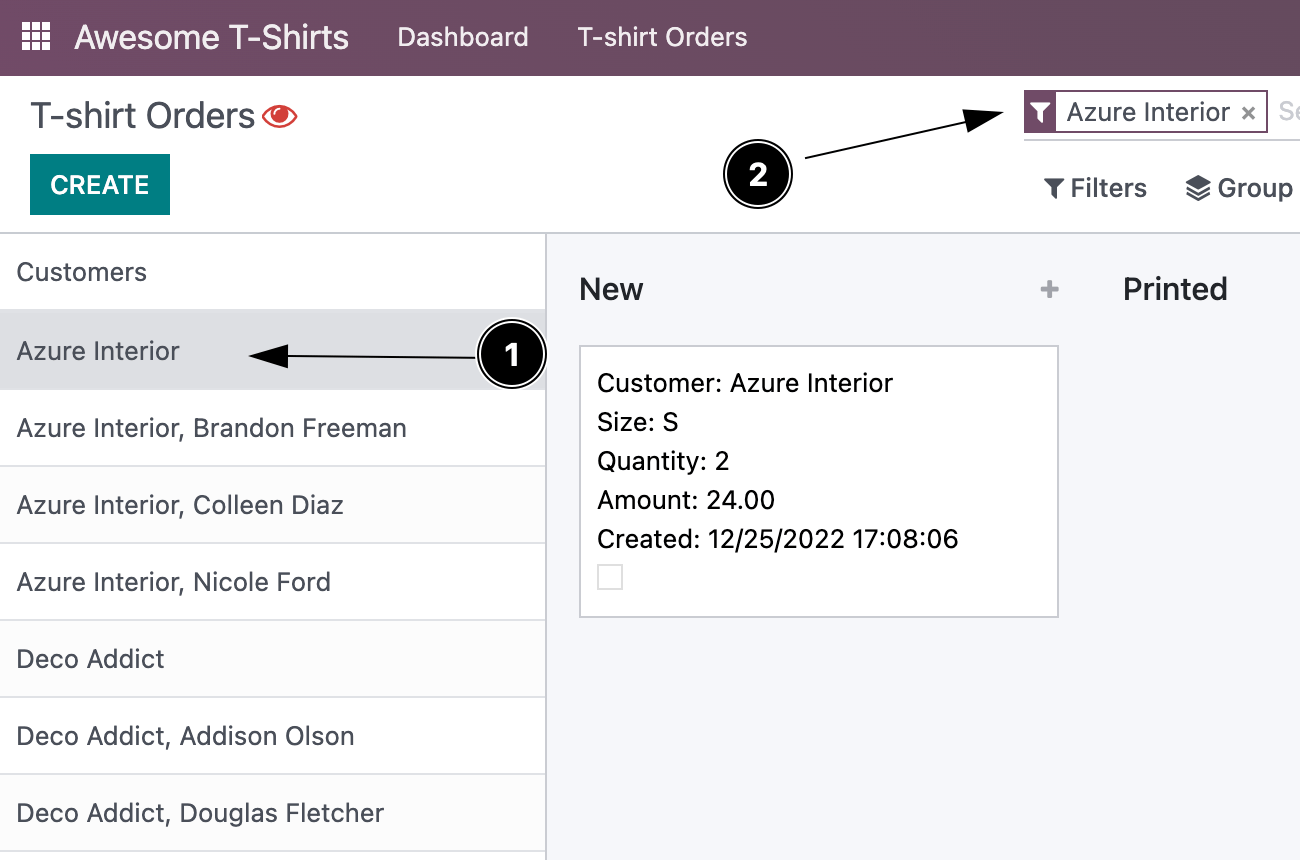
Task: Click the red eye icon beside T-shirt Orders
Action: tap(282, 114)
